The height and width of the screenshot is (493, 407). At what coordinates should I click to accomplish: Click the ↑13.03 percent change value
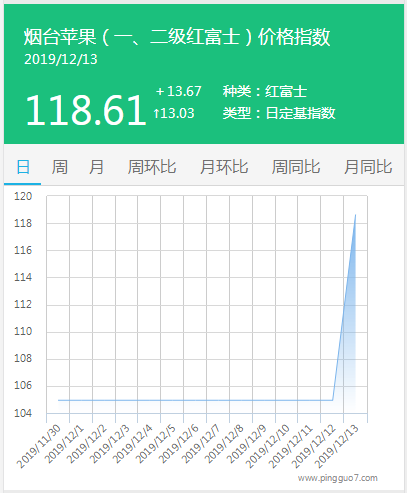[174, 113]
